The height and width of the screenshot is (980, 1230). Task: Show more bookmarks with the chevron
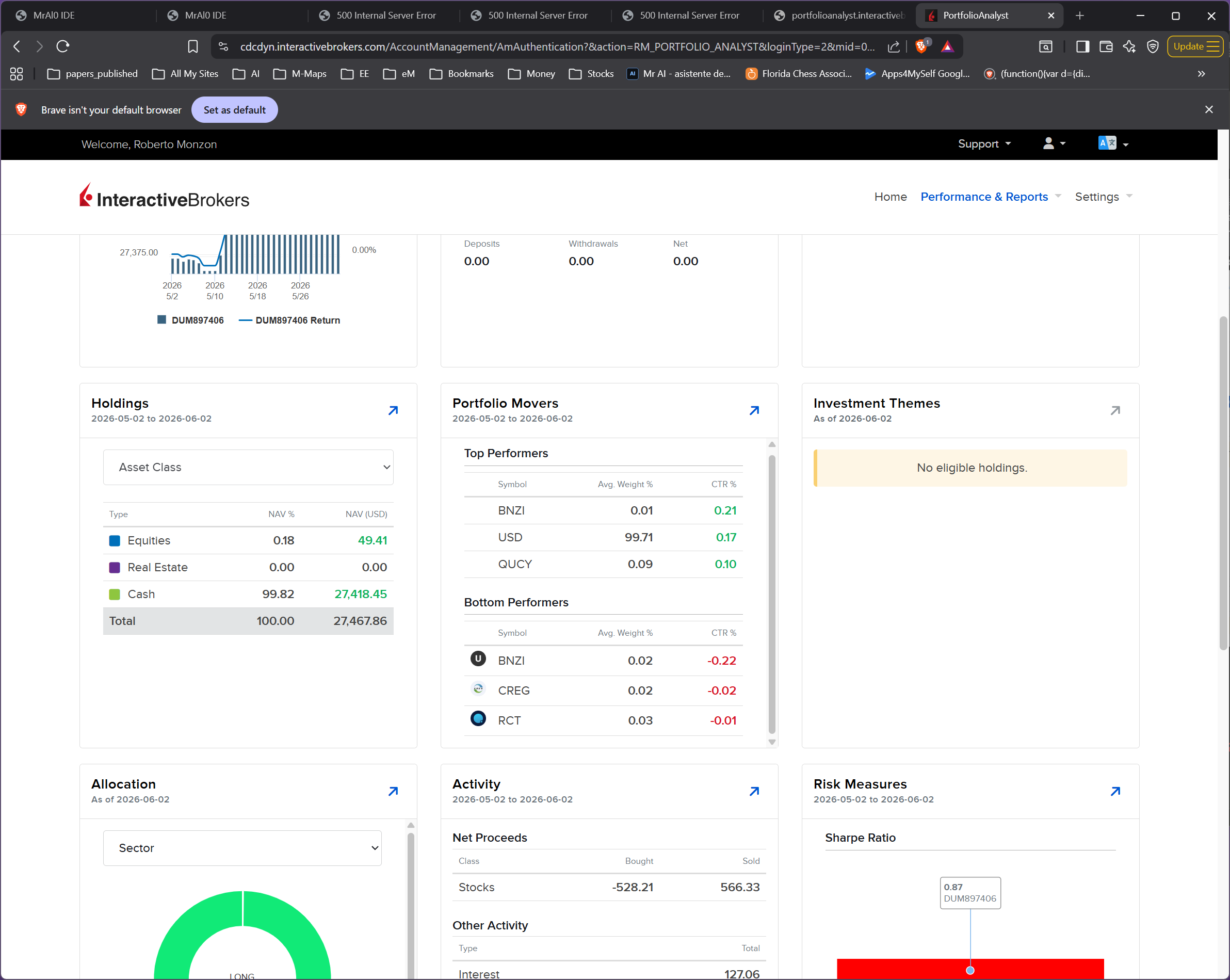coord(1201,74)
